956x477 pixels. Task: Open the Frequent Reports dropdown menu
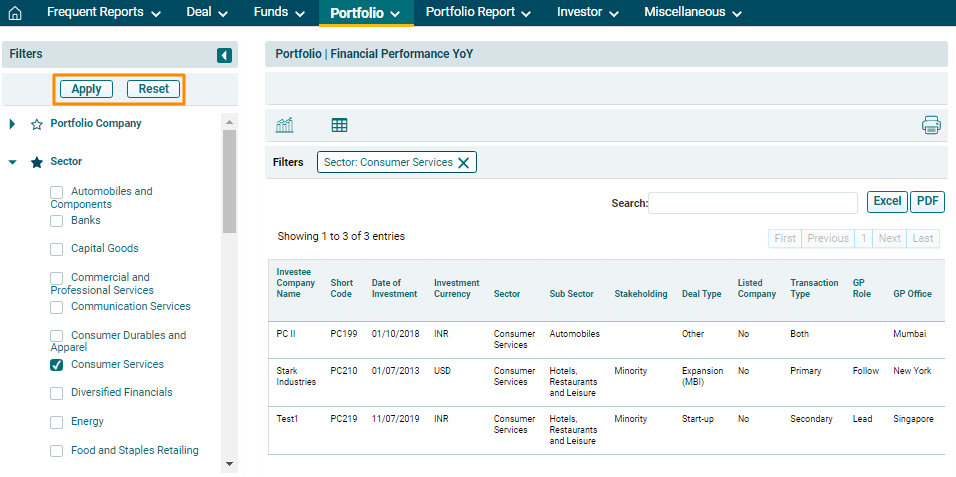tap(103, 13)
